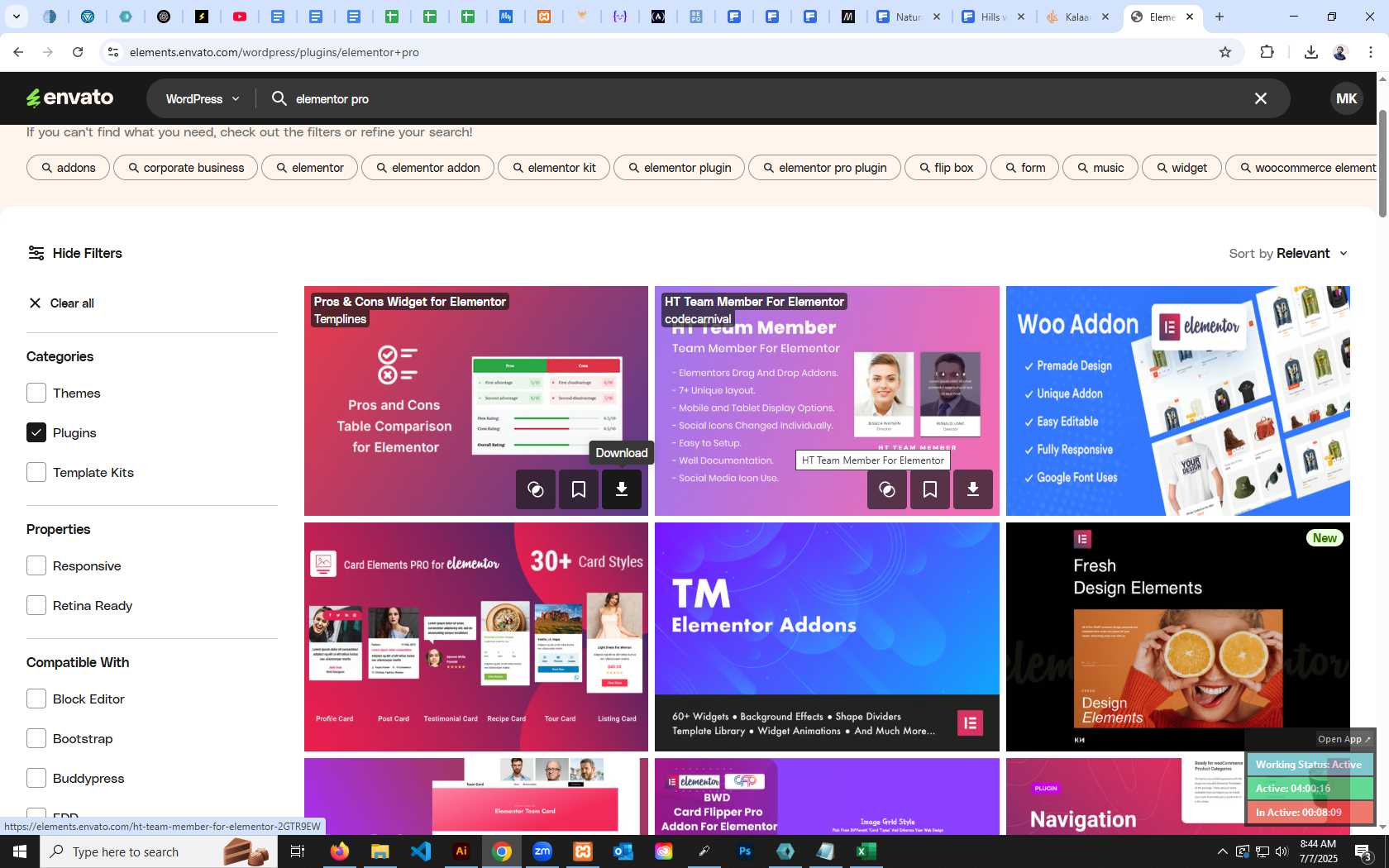Open Photoshop from taskbar
1389x868 pixels.
[x=745, y=851]
